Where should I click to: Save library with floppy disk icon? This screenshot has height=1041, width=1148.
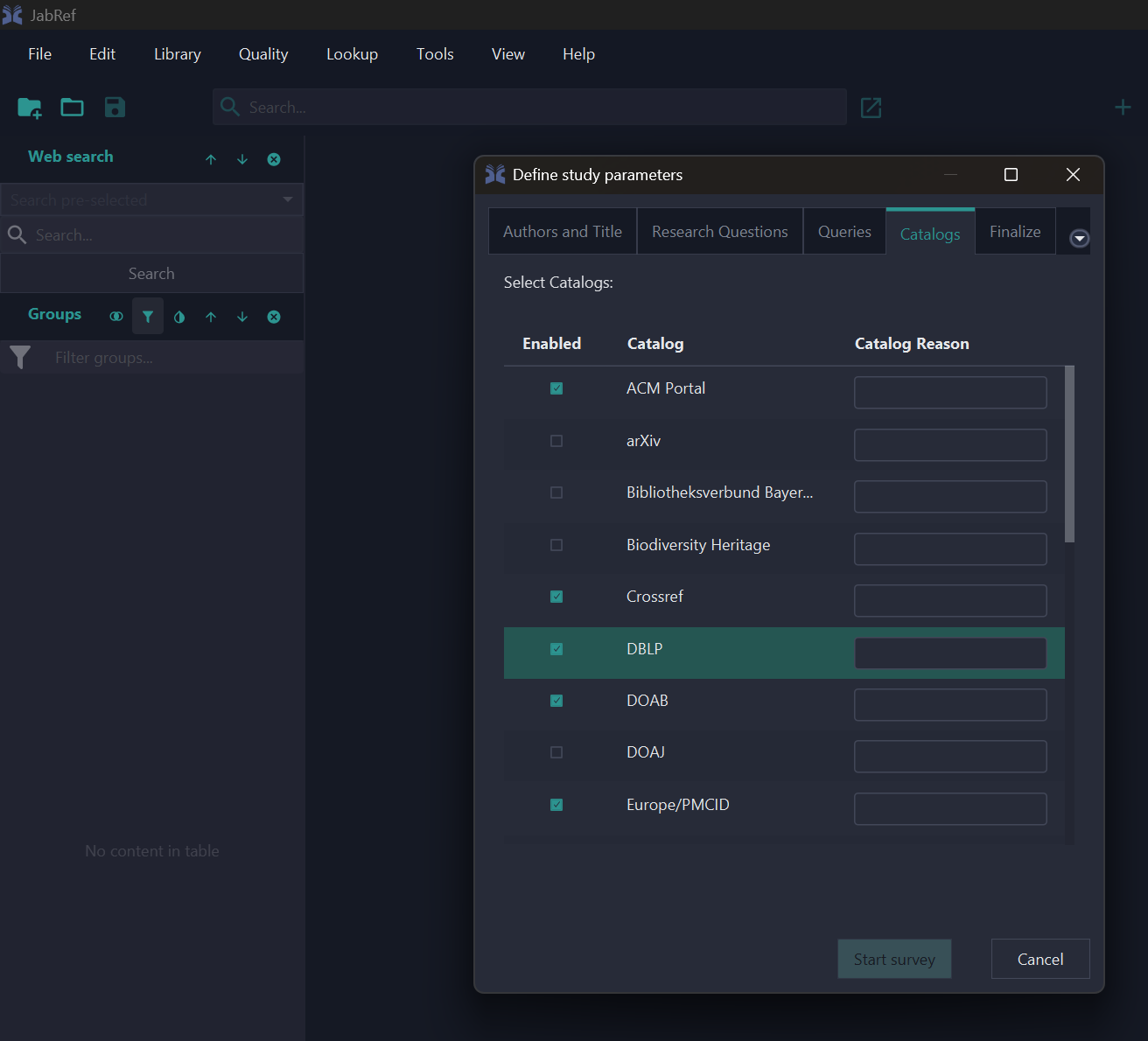(x=115, y=108)
